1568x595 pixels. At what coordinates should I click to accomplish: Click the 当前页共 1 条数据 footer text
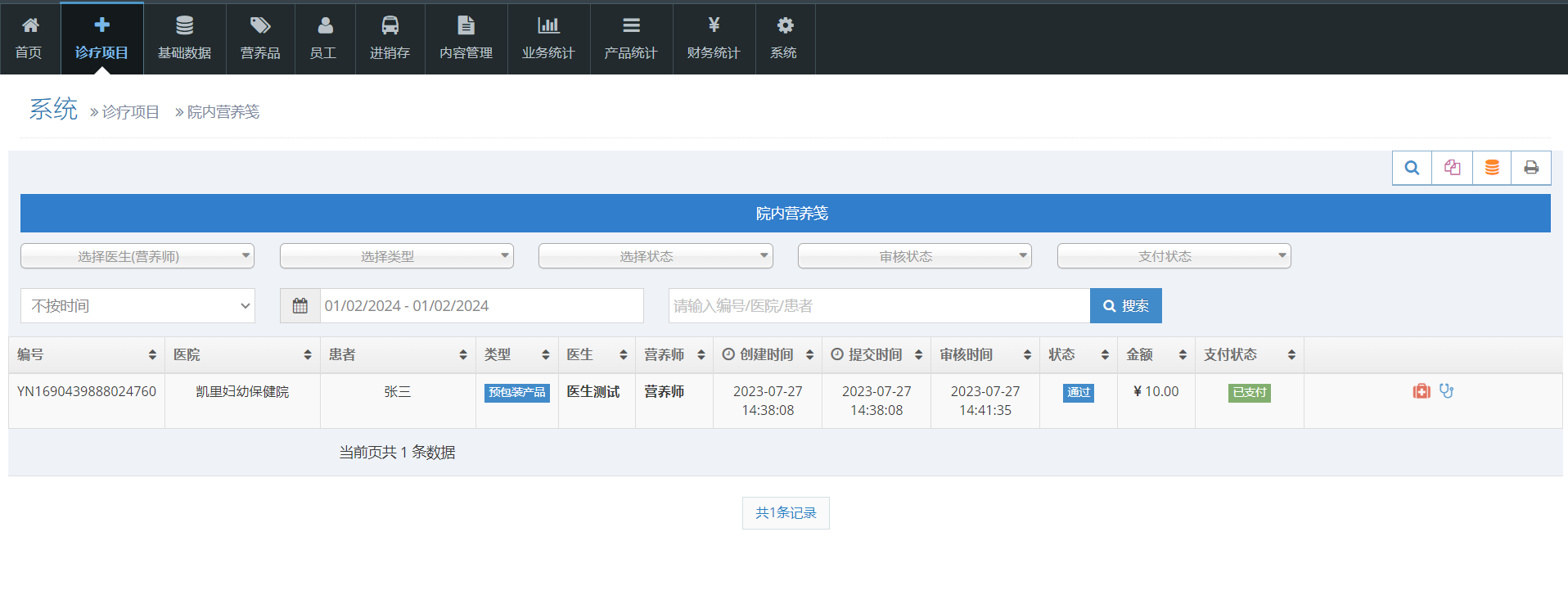(x=398, y=452)
